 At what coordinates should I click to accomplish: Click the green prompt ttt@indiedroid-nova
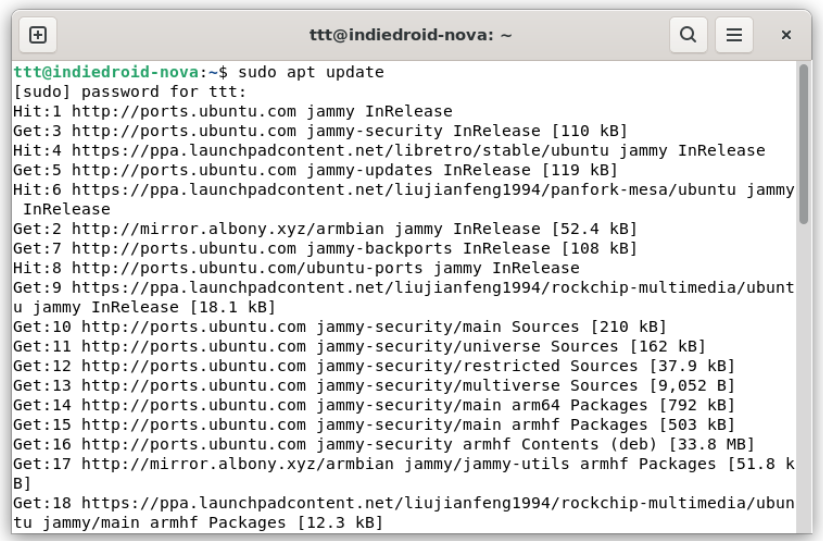[x=106, y=72]
